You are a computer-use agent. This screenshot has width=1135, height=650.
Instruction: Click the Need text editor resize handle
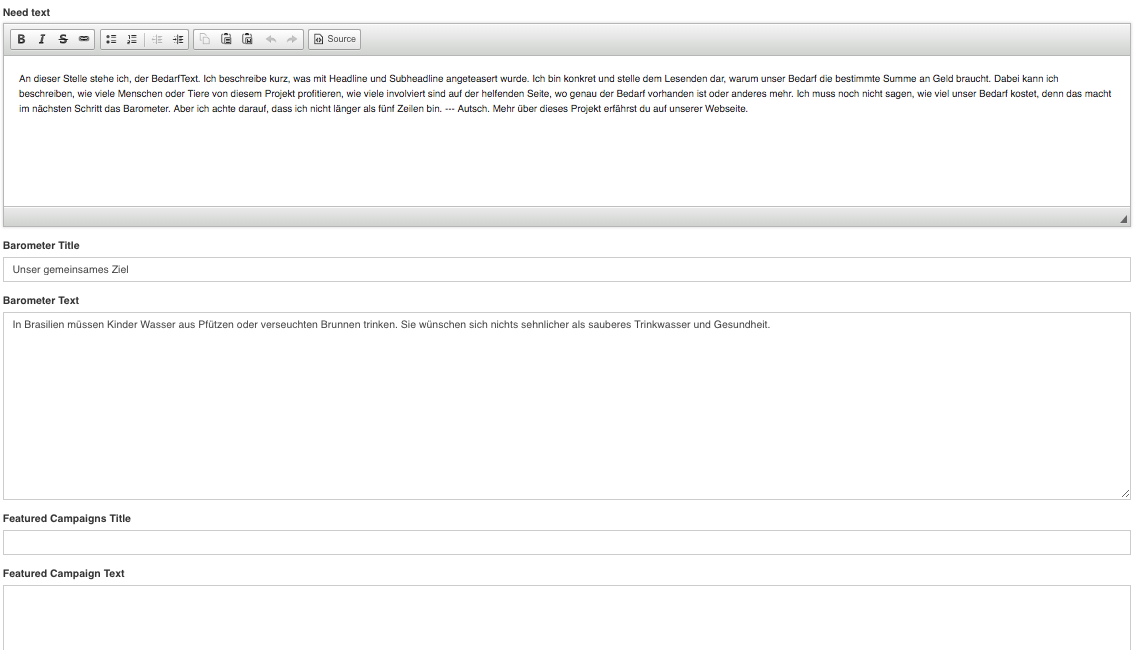[1123, 219]
